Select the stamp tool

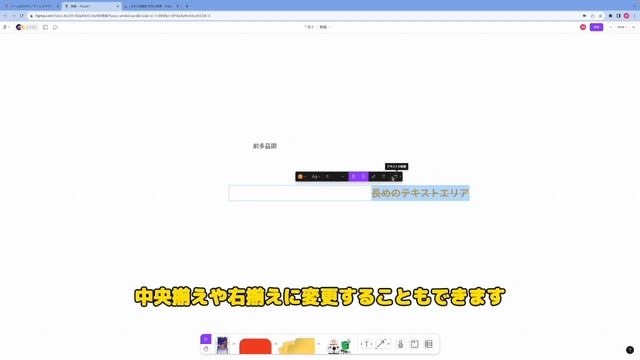click(400, 344)
